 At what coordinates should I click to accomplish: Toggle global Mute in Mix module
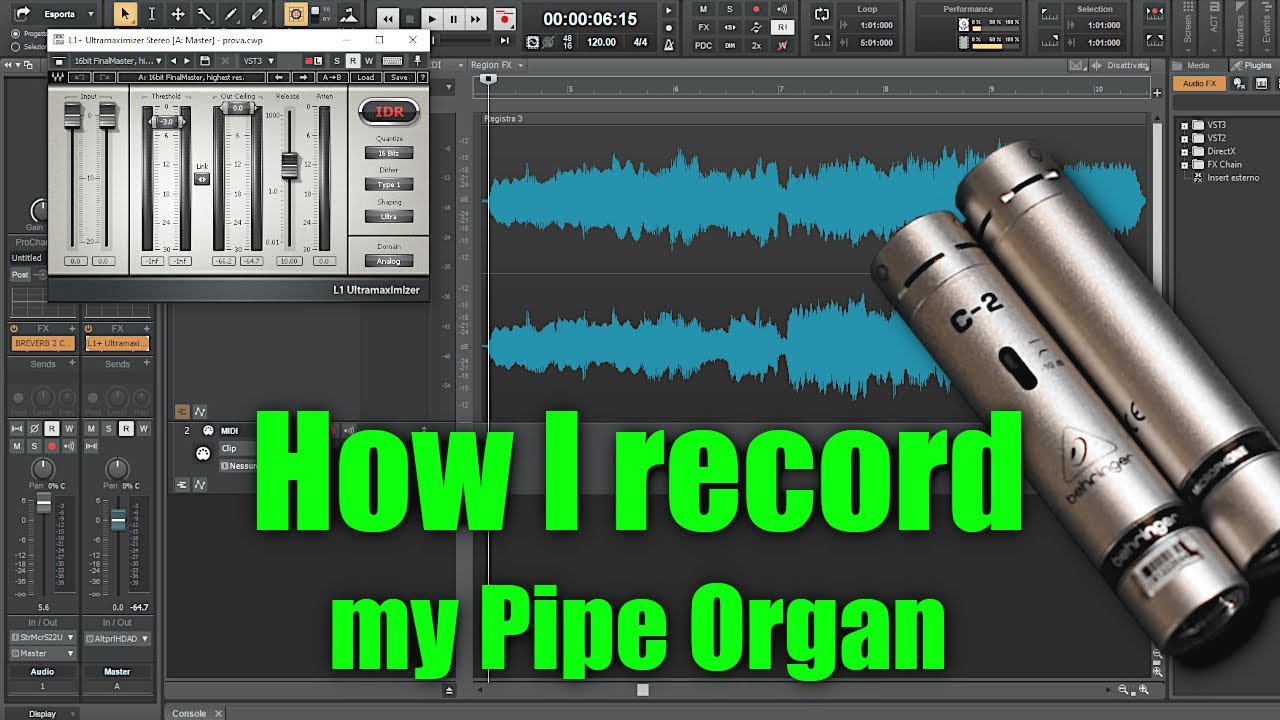point(704,9)
